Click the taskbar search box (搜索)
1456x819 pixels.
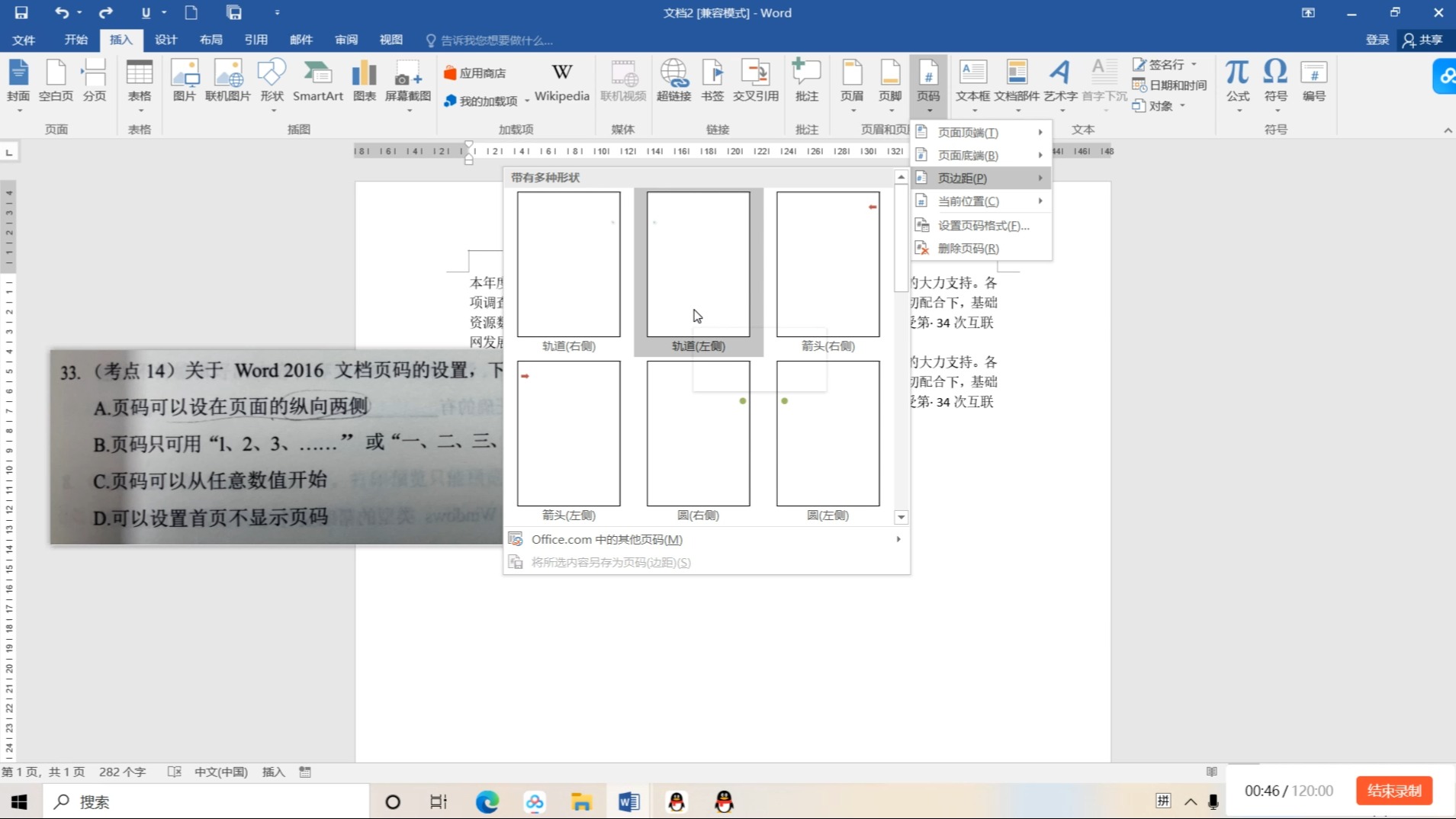pyautogui.click(x=206, y=801)
